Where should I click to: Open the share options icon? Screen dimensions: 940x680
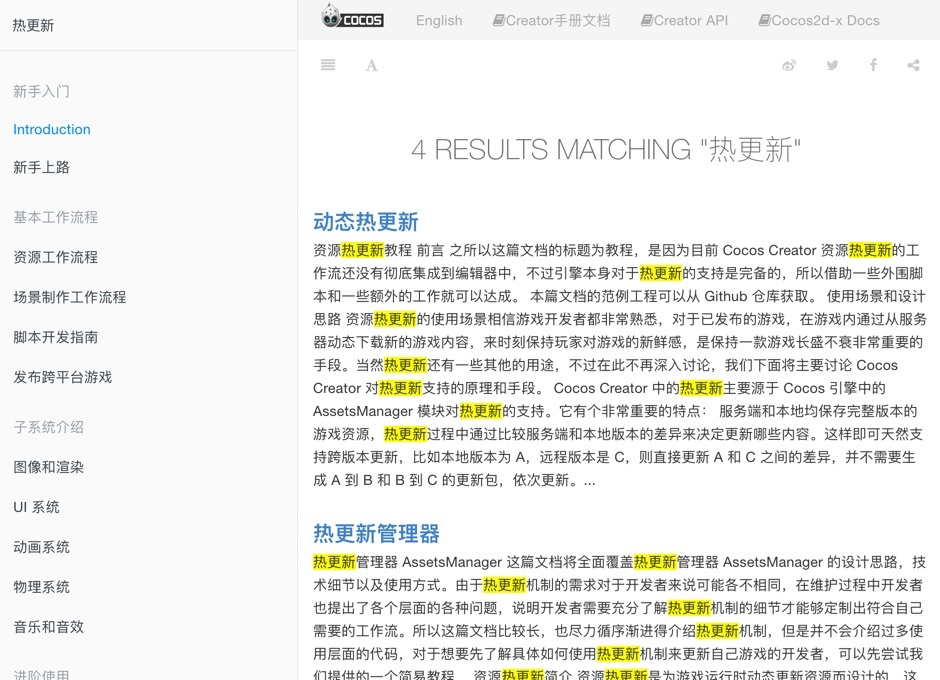pyautogui.click(x=914, y=65)
